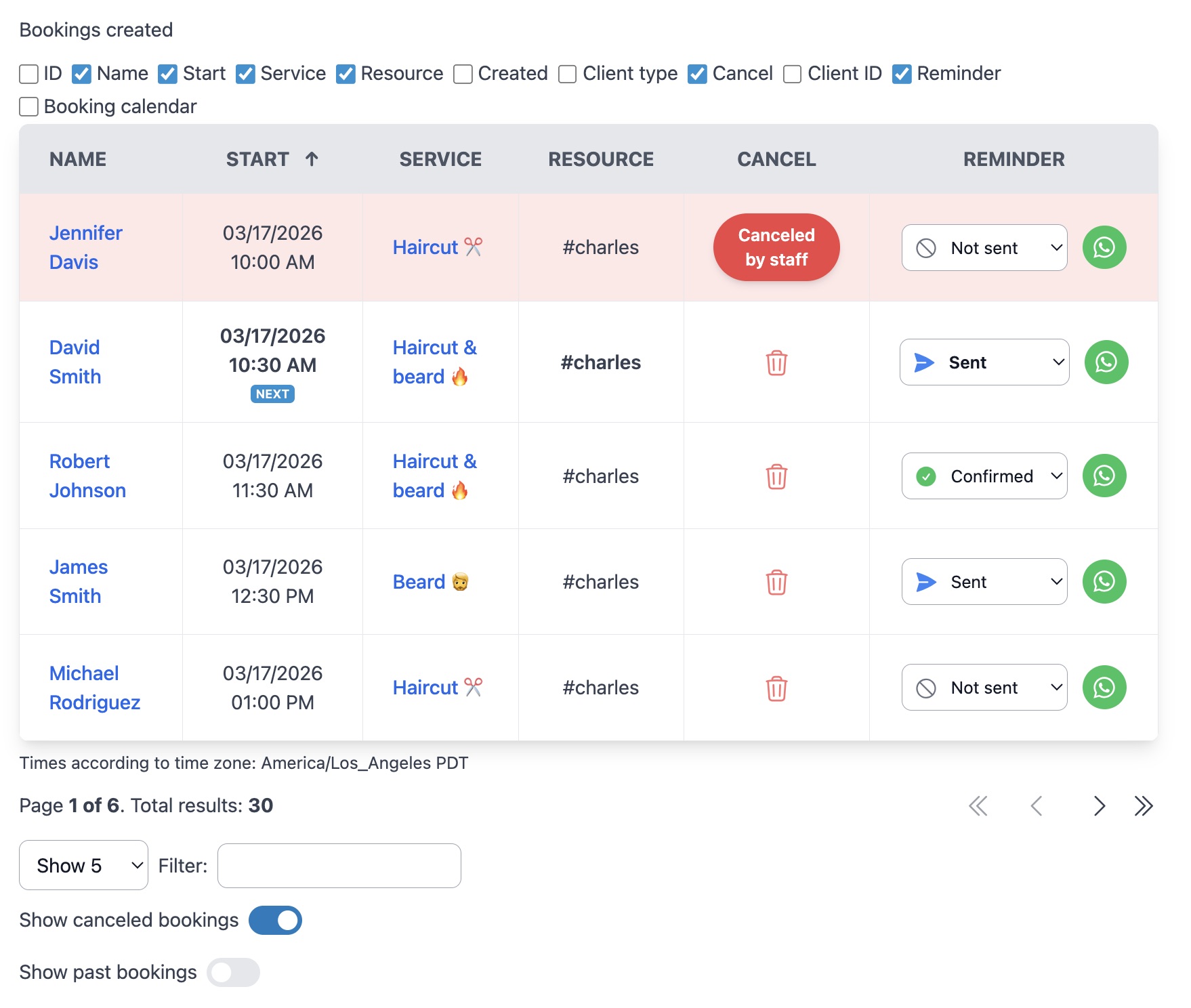Viewport: 1191px width, 1008px height.
Task: Click into the Filter text field
Action: (x=339, y=865)
